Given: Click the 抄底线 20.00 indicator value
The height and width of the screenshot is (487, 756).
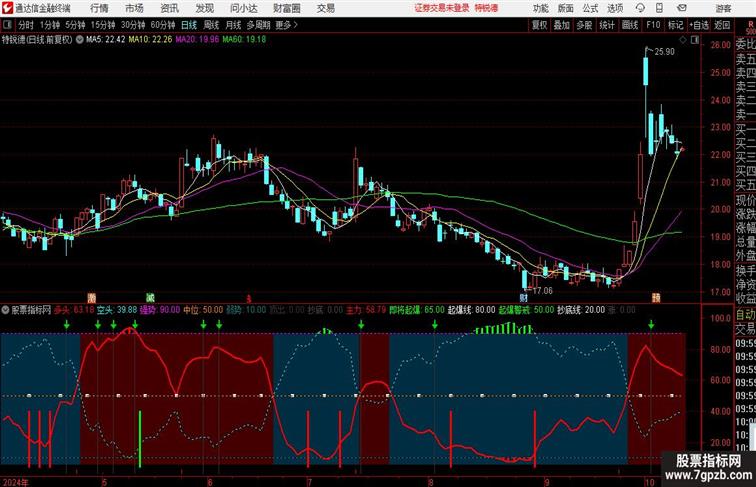Looking at the screenshot, I should [581, 310].
